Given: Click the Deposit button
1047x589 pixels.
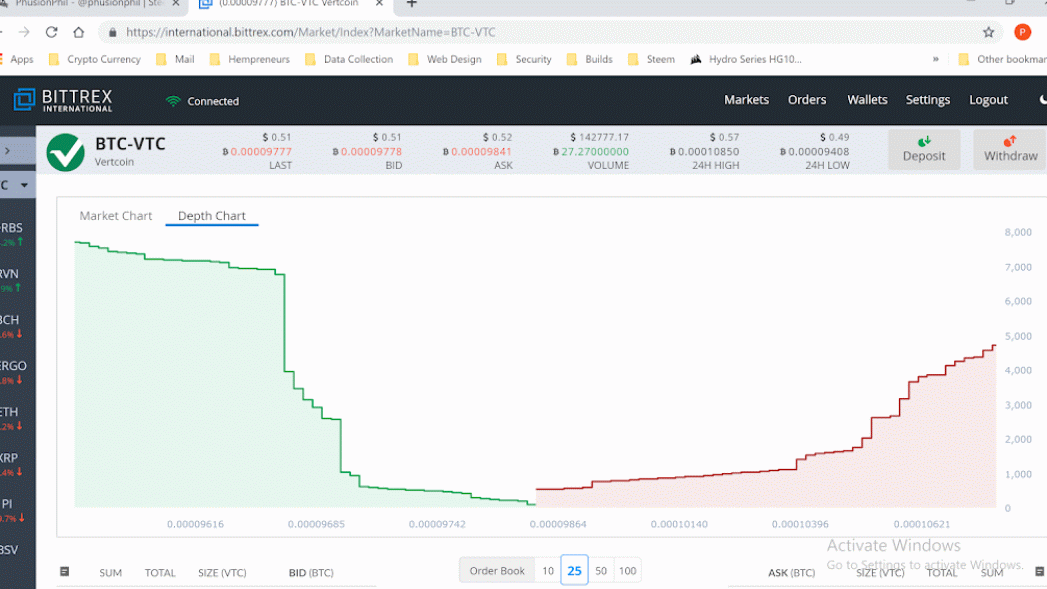Looking at the screenshot, I should pos(924,150).
